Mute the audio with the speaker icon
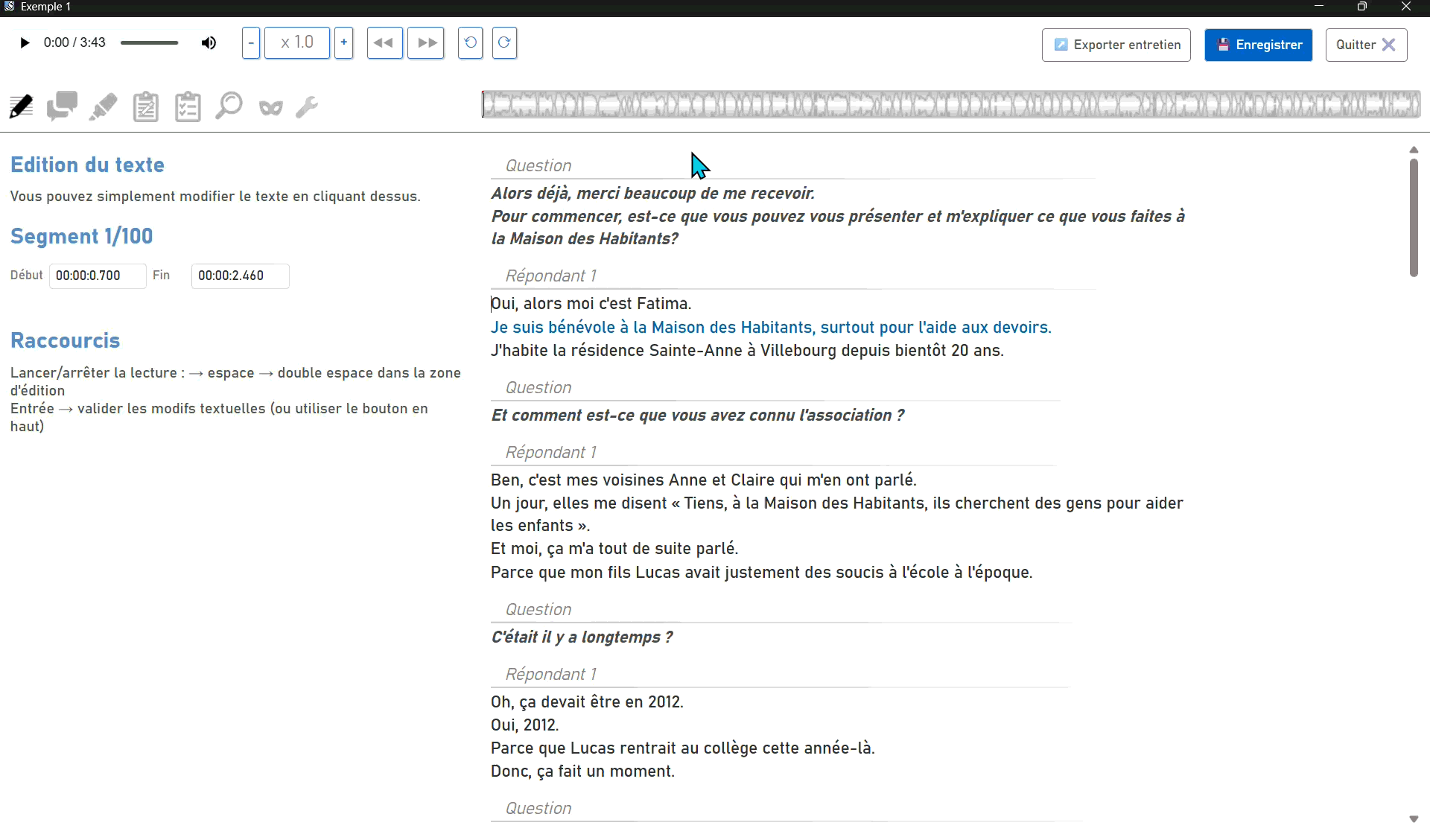The height and width of the screenshot is (840, 1430). tap(209, 42)
